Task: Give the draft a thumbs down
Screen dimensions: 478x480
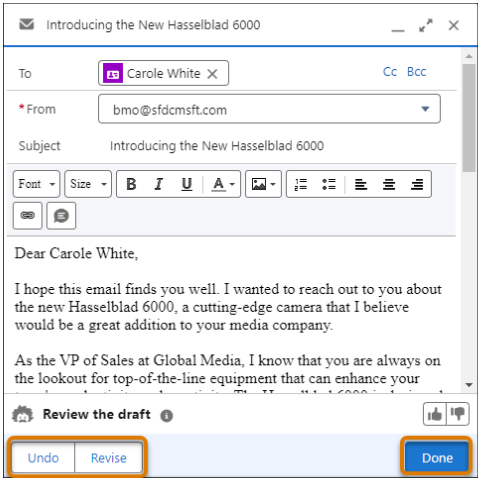Action: pos(458,414)
